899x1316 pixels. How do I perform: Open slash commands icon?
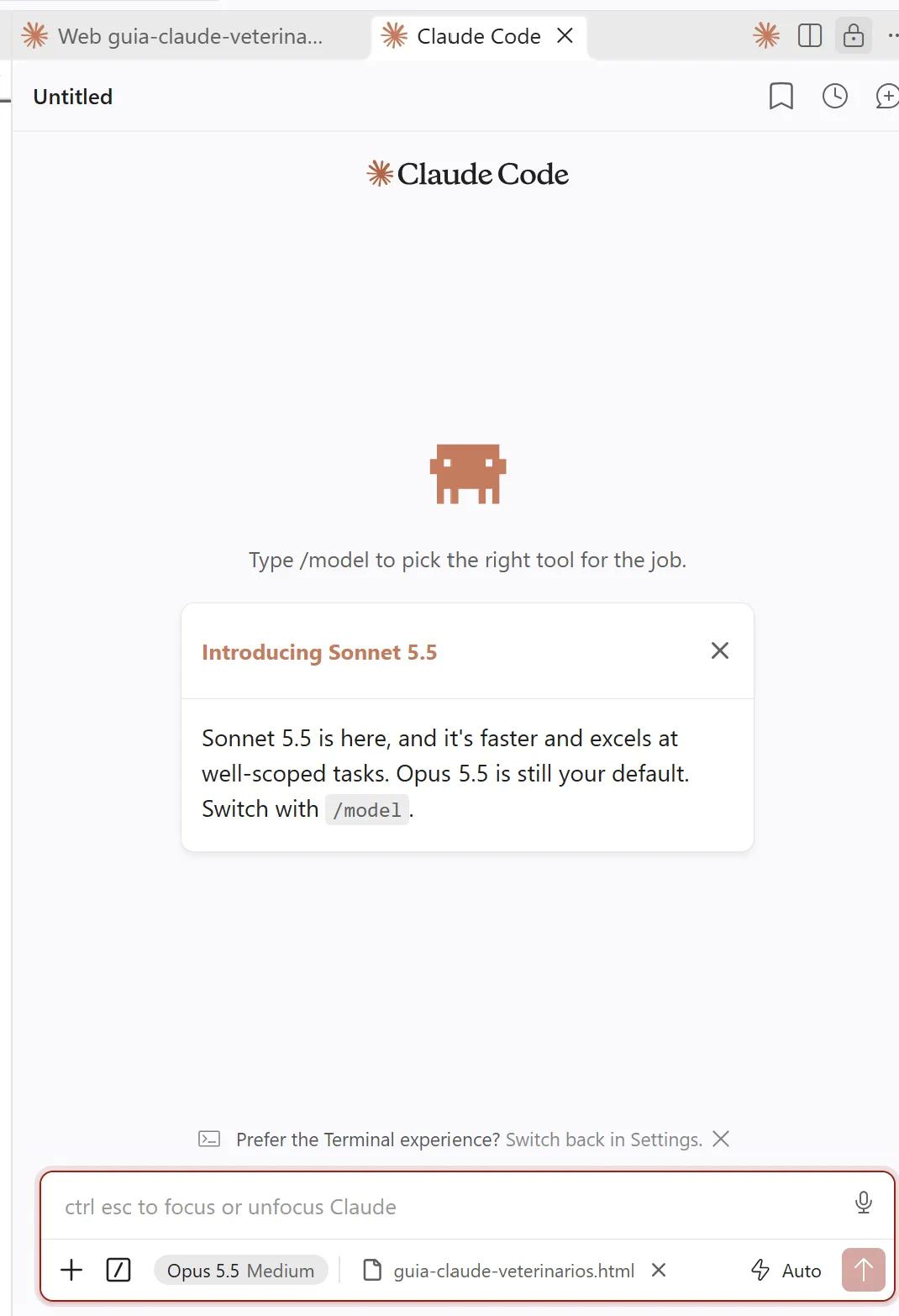[x=118, y=1270]
